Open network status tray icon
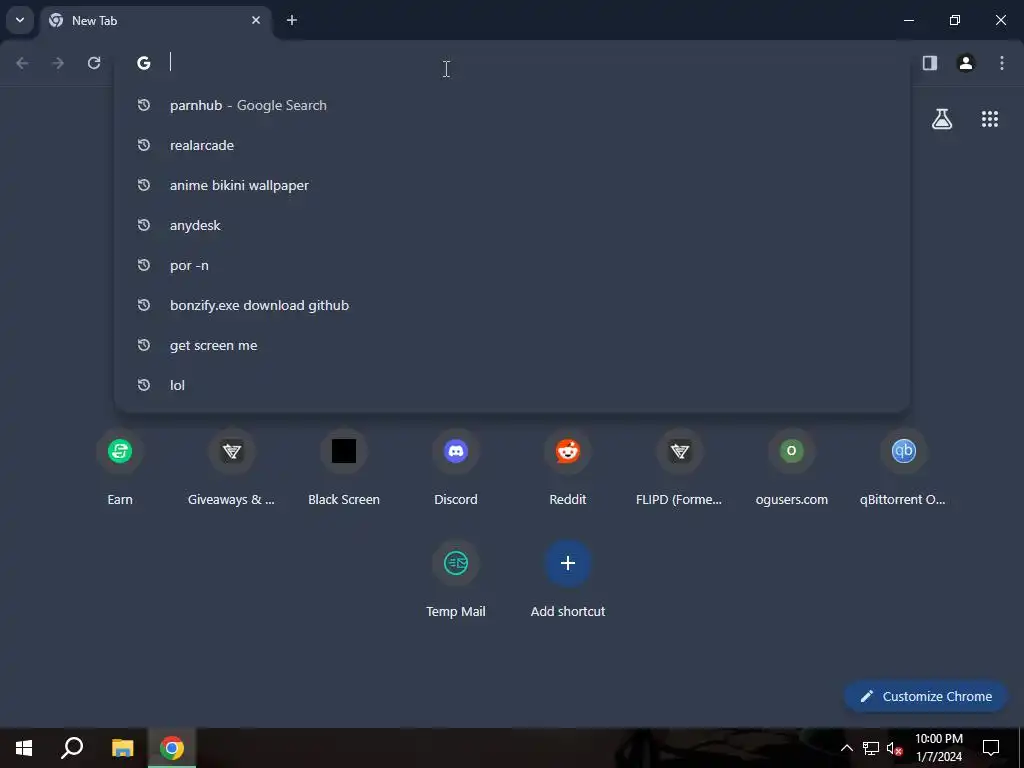This screenshot has width=1024, height=768. pyautogui.click(x=871, y=748)
